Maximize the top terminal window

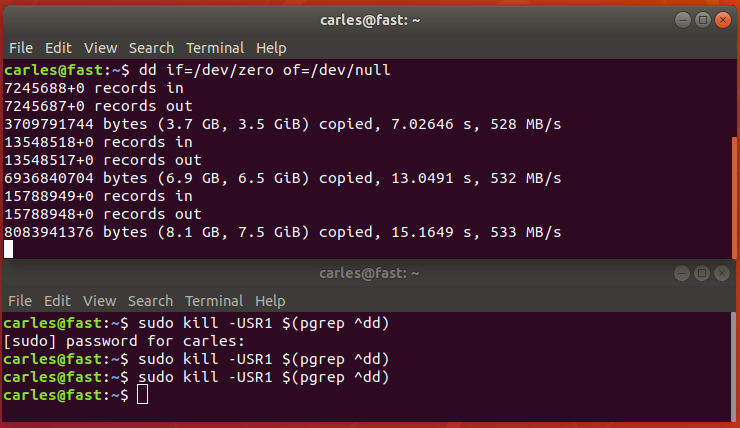tap(703, 20)
